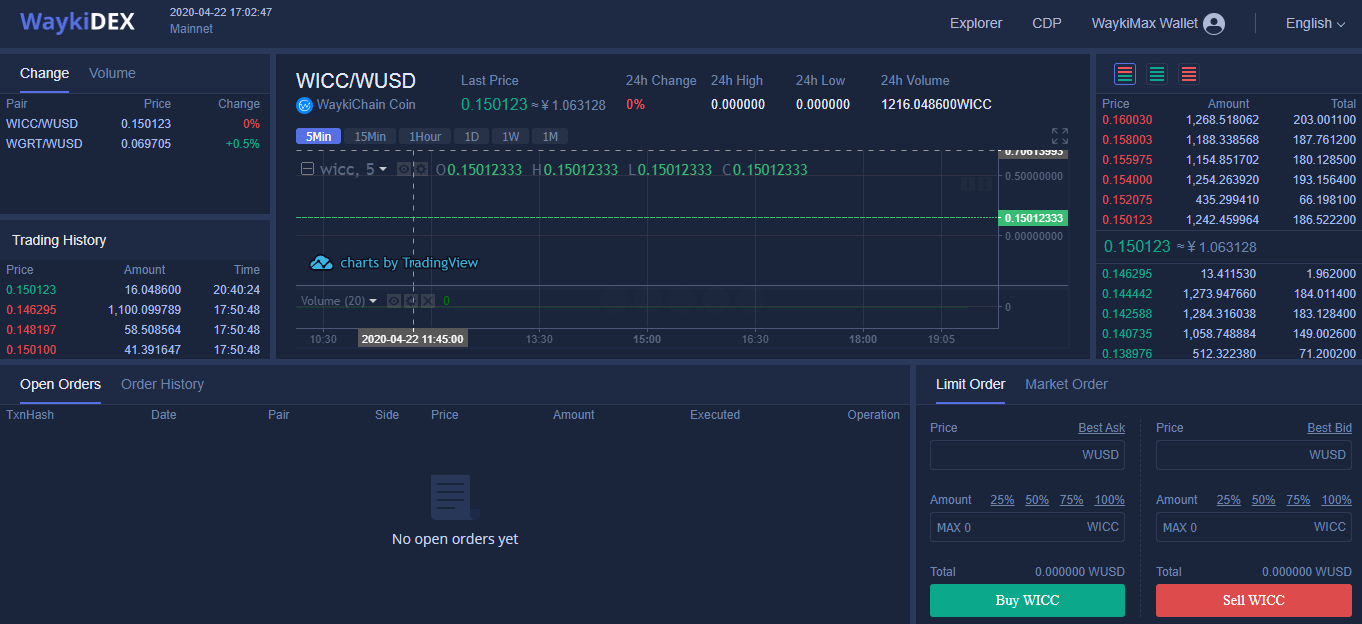Click the TradingView cloud logo
1362x624 pixels.
(321, 263)
